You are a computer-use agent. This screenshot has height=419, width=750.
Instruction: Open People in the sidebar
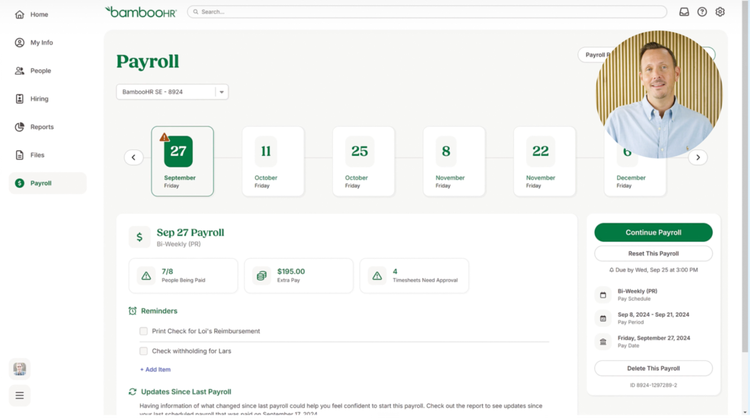(40, 71)
